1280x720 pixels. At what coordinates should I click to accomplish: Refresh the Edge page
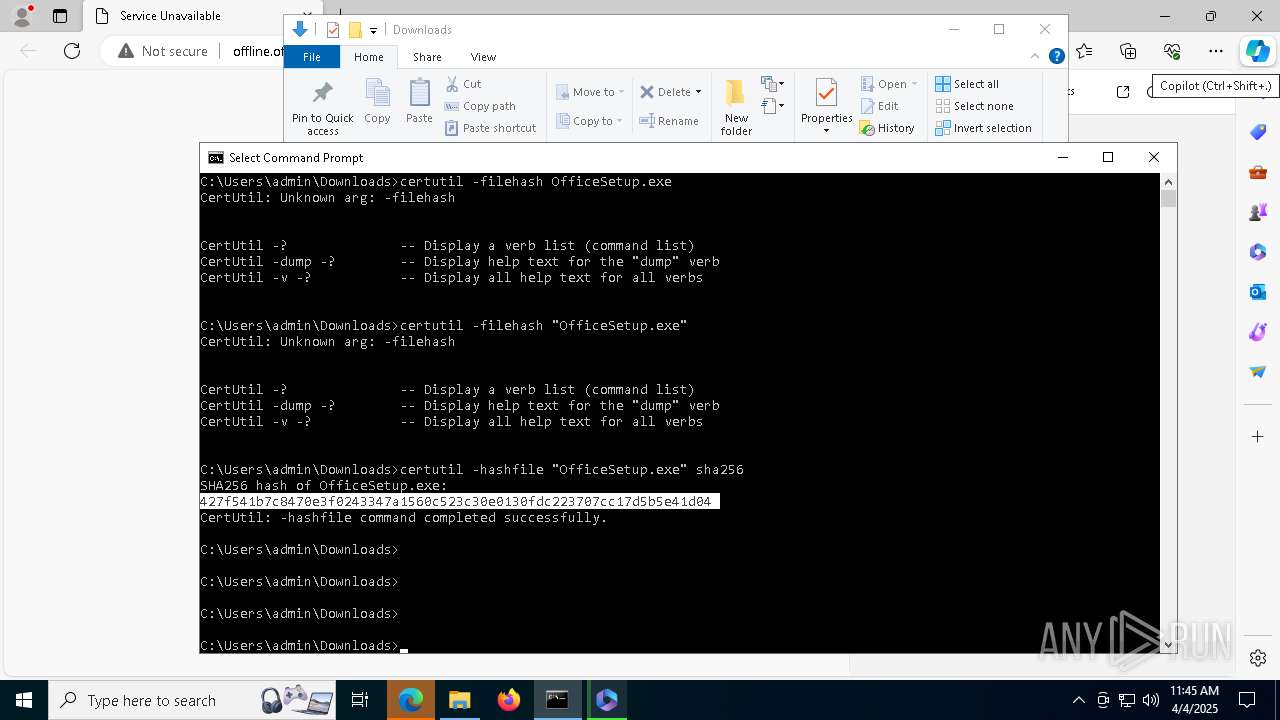(72, 51)
